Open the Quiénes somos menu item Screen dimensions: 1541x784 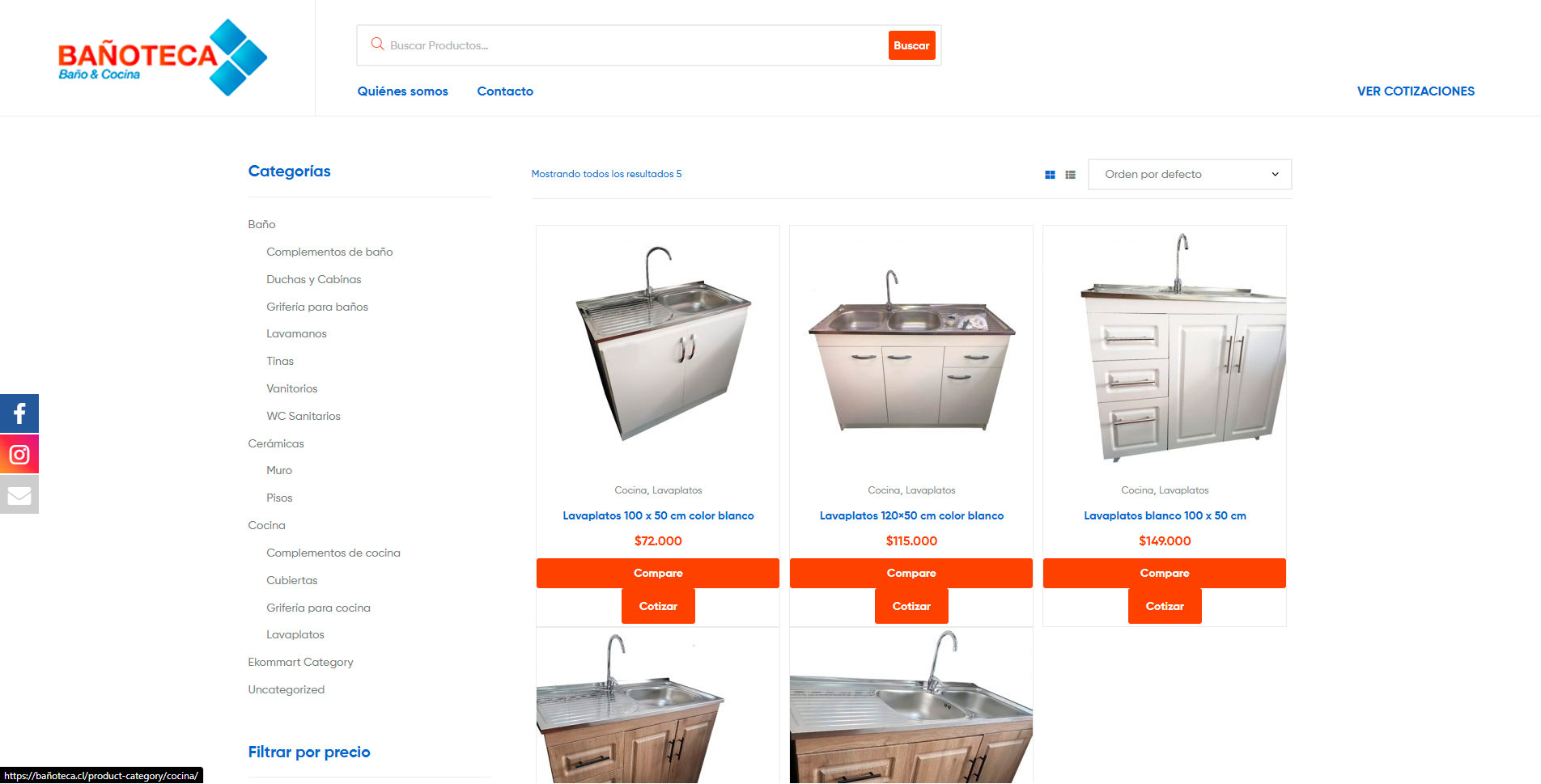(402, 91)
